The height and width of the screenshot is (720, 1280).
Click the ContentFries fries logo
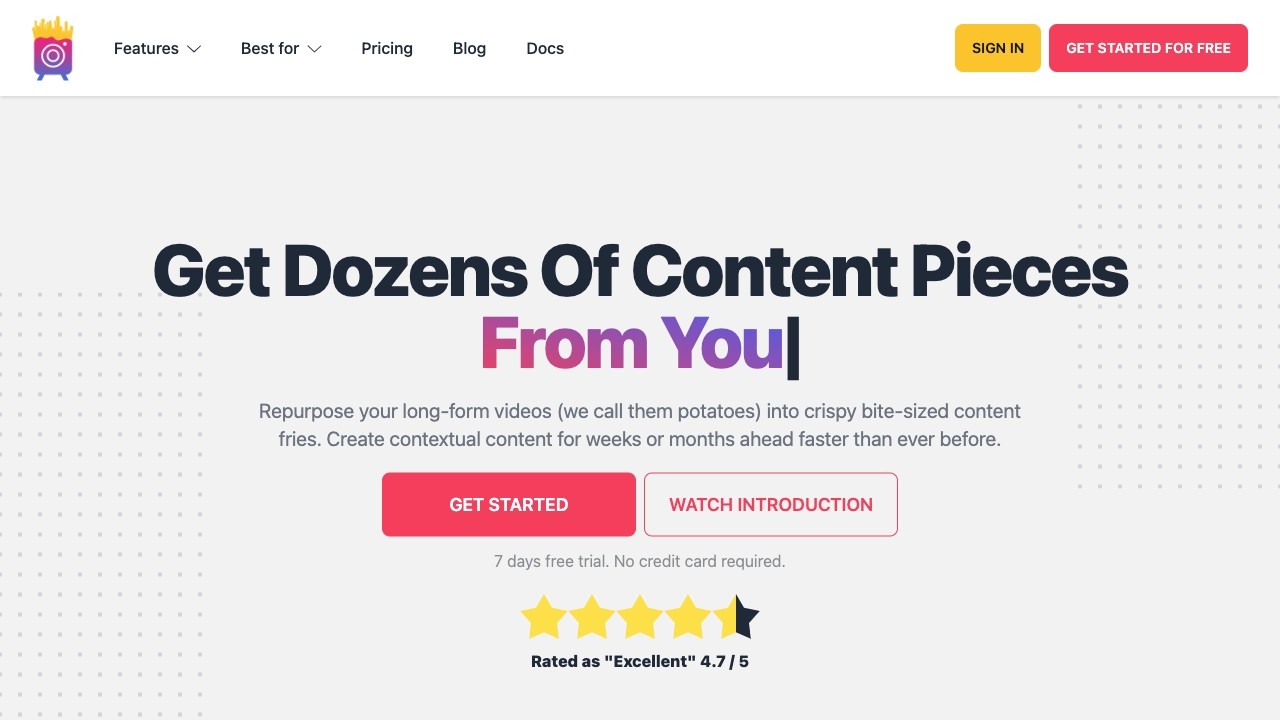coord(52,48)
